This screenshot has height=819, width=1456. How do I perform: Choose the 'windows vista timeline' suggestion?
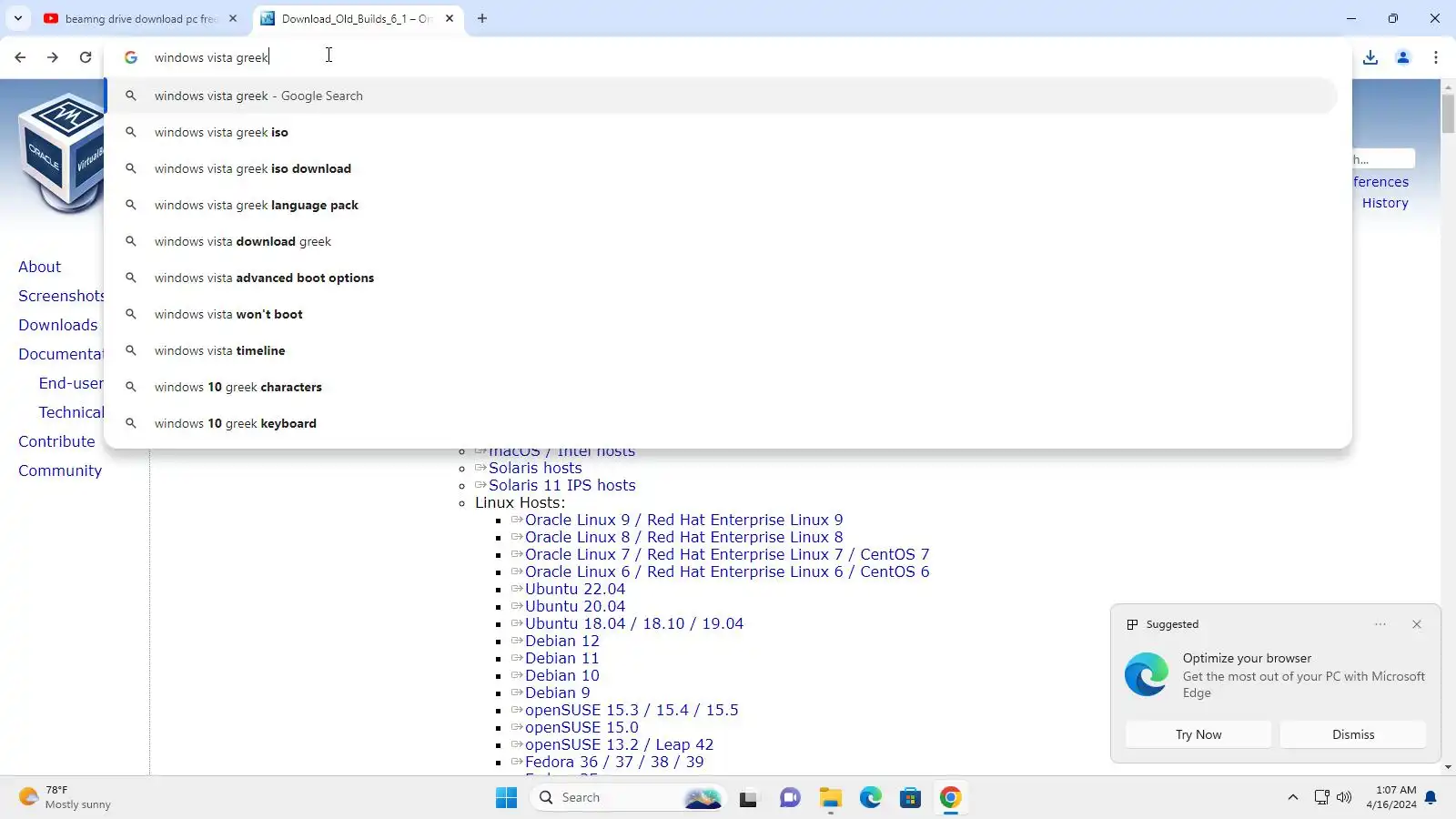click(x=723, y=350)
